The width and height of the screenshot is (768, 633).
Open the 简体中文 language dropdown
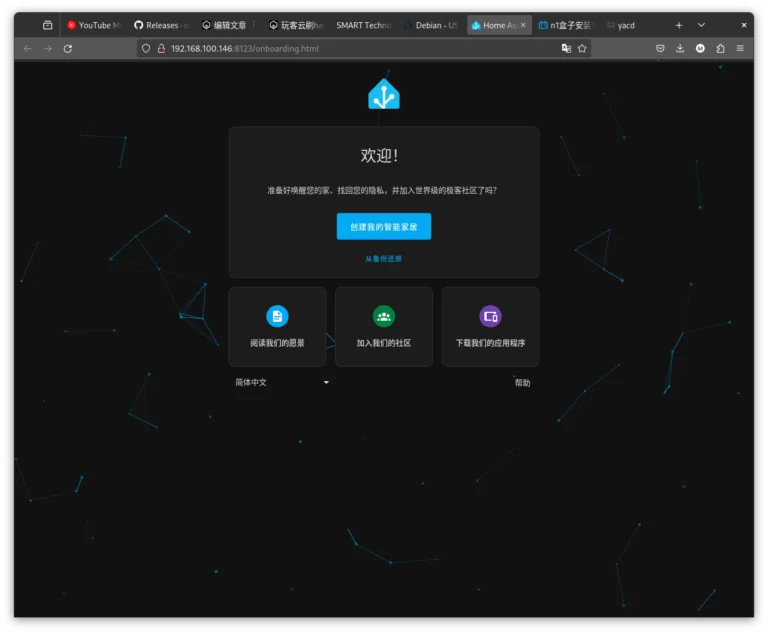[282, 382]
